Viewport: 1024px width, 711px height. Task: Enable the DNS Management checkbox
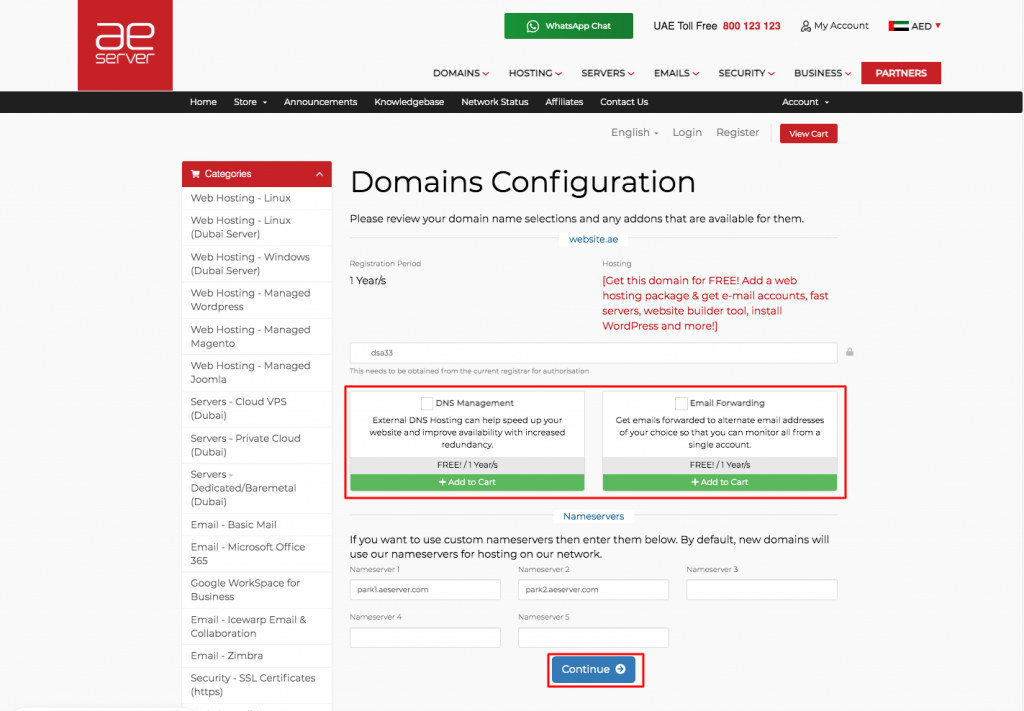tap(425, 402)
